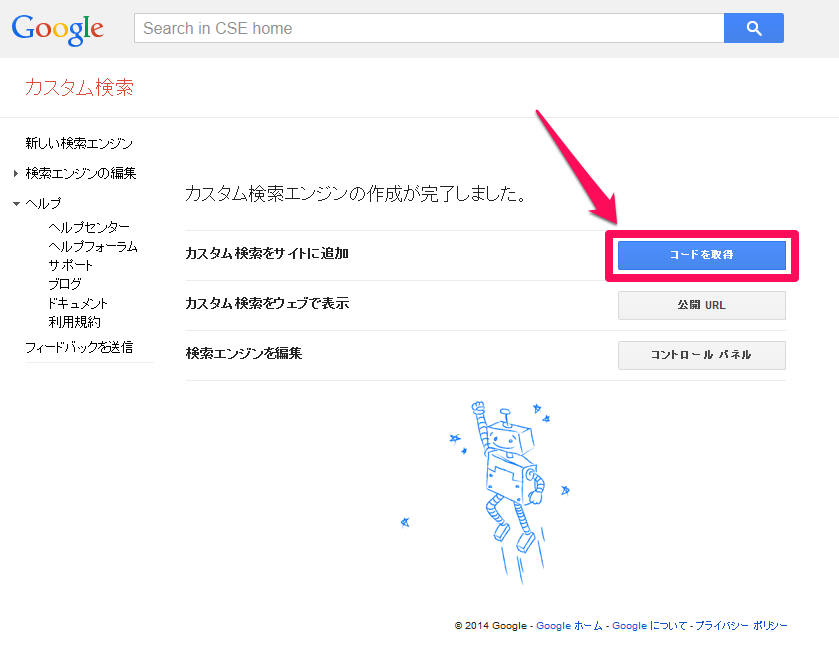The image size is (839, 658).
Task: Open プライバシー ポリシー footer link
Action: 741,625
